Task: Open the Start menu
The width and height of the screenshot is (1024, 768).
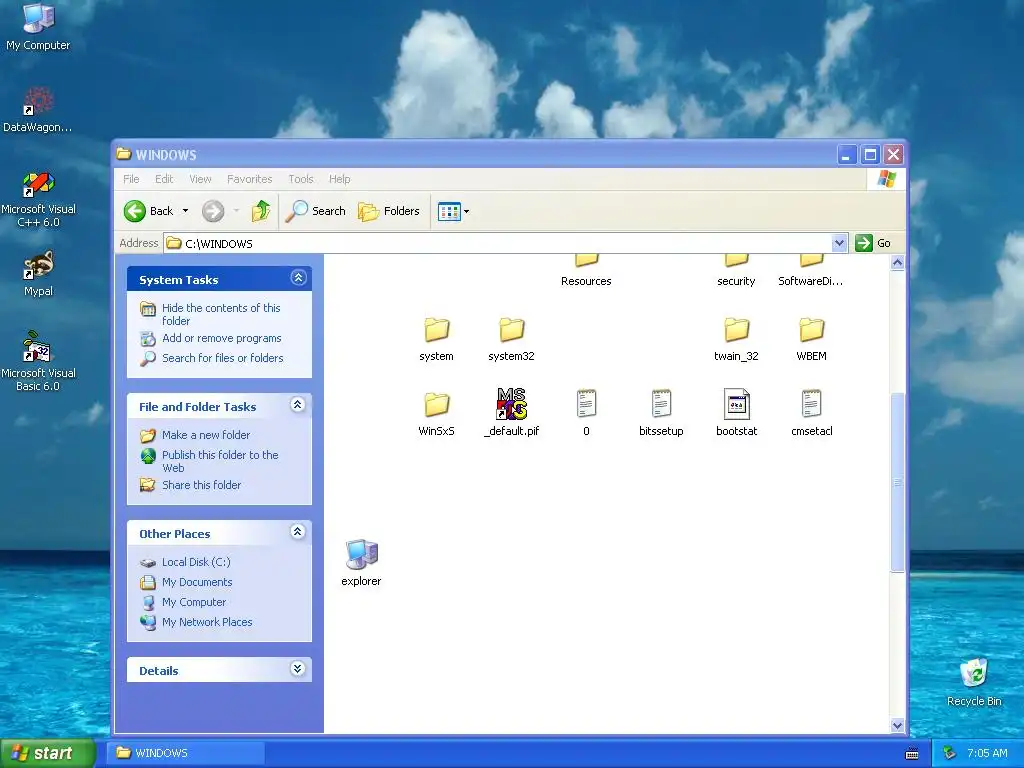Action: (47, 753)
